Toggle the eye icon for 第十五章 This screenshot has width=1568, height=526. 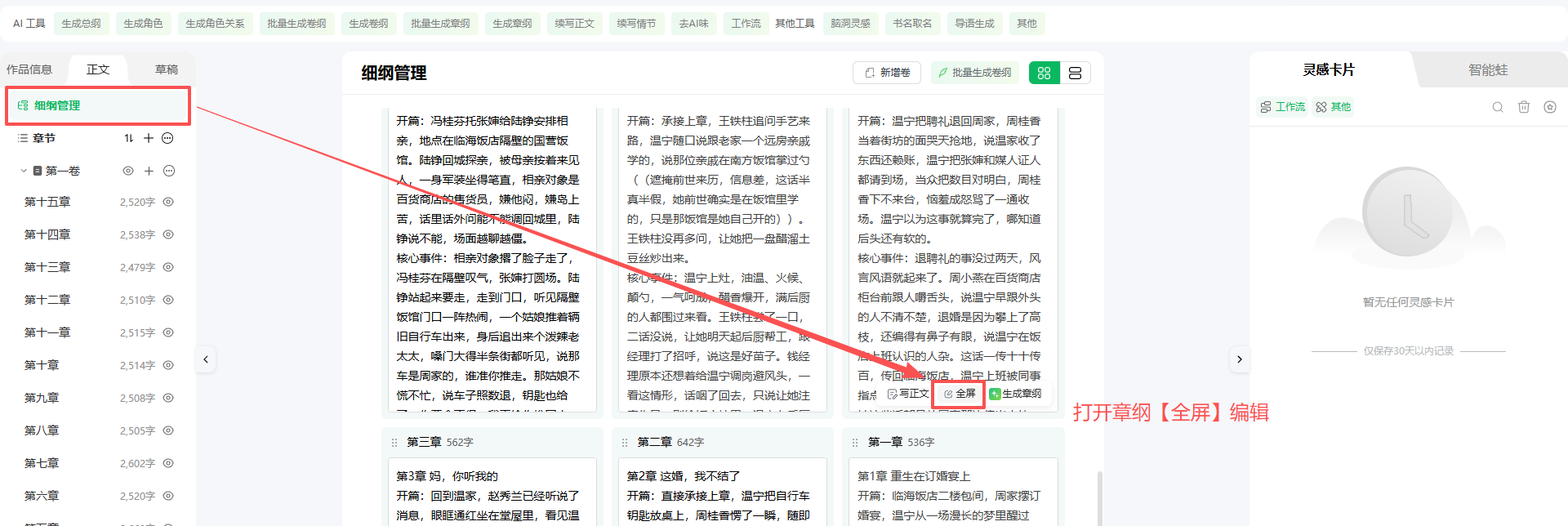[168, 202]
